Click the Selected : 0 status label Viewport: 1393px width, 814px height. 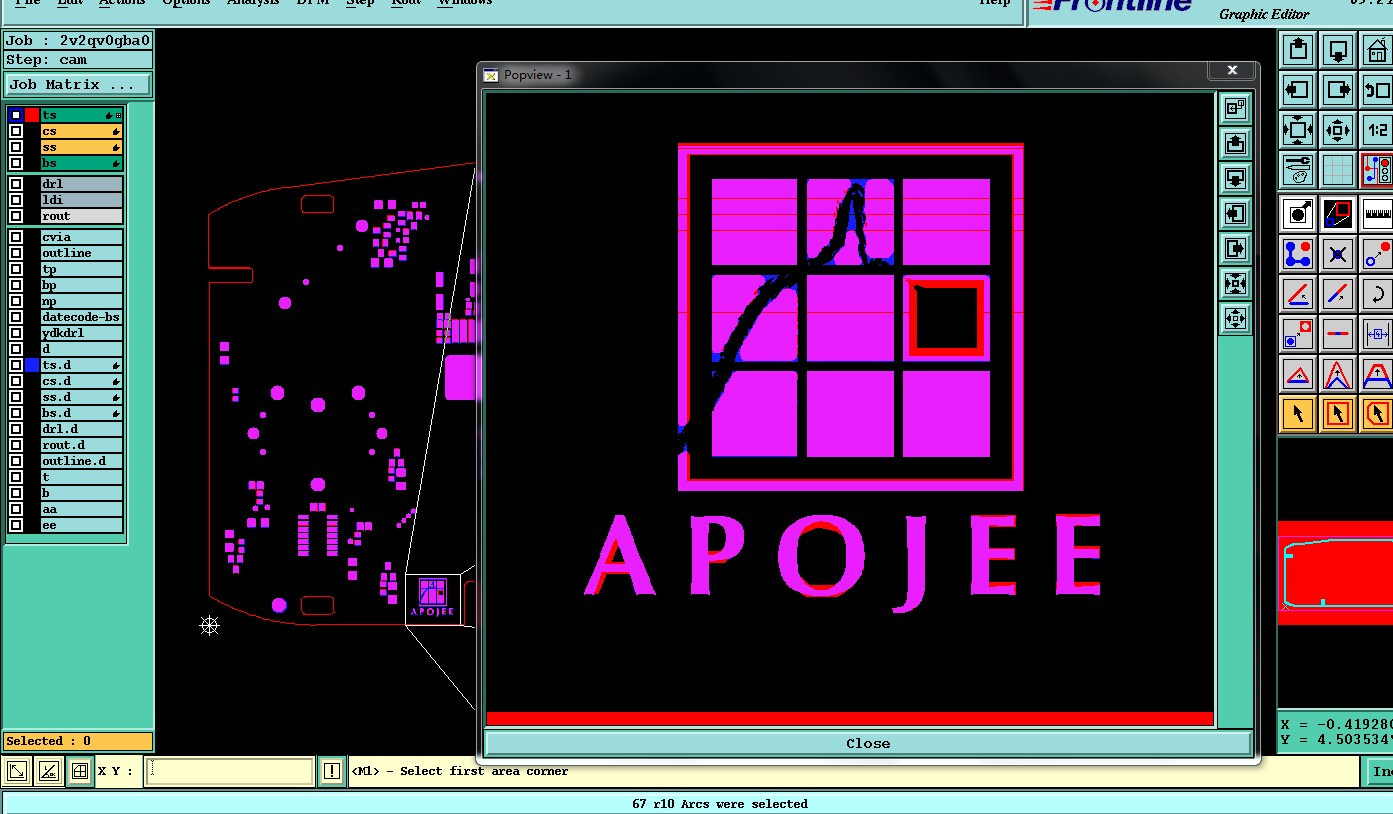coord(78,741)
